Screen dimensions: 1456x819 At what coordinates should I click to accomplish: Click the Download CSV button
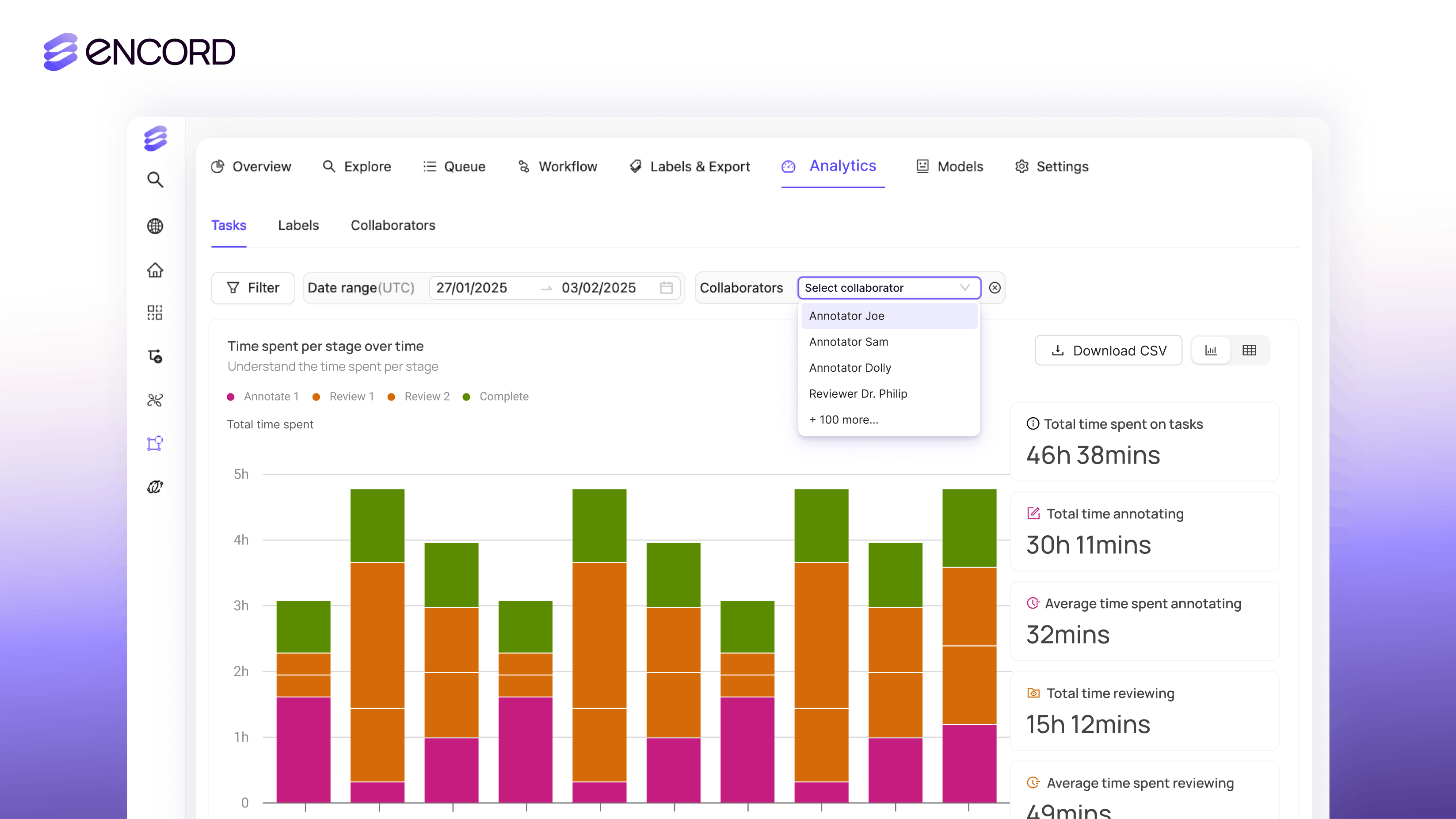click(x=1108, y=350)
